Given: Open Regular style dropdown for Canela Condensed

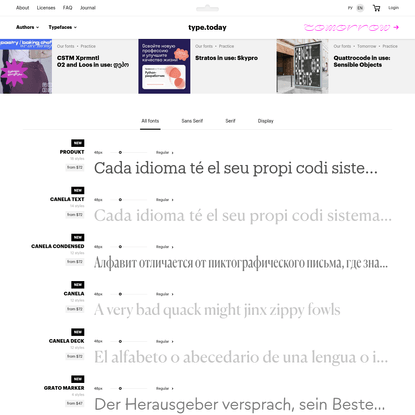Looking at the screenshot, I should (x=165, y=247).
